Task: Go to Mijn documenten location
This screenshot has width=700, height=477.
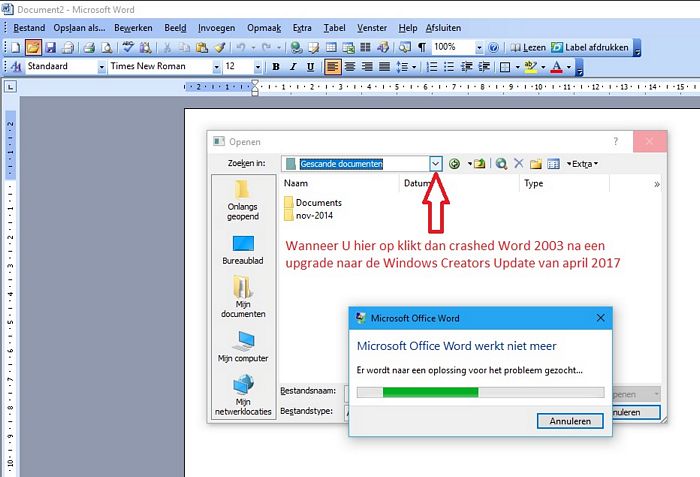Action: [x=243, y=296]
